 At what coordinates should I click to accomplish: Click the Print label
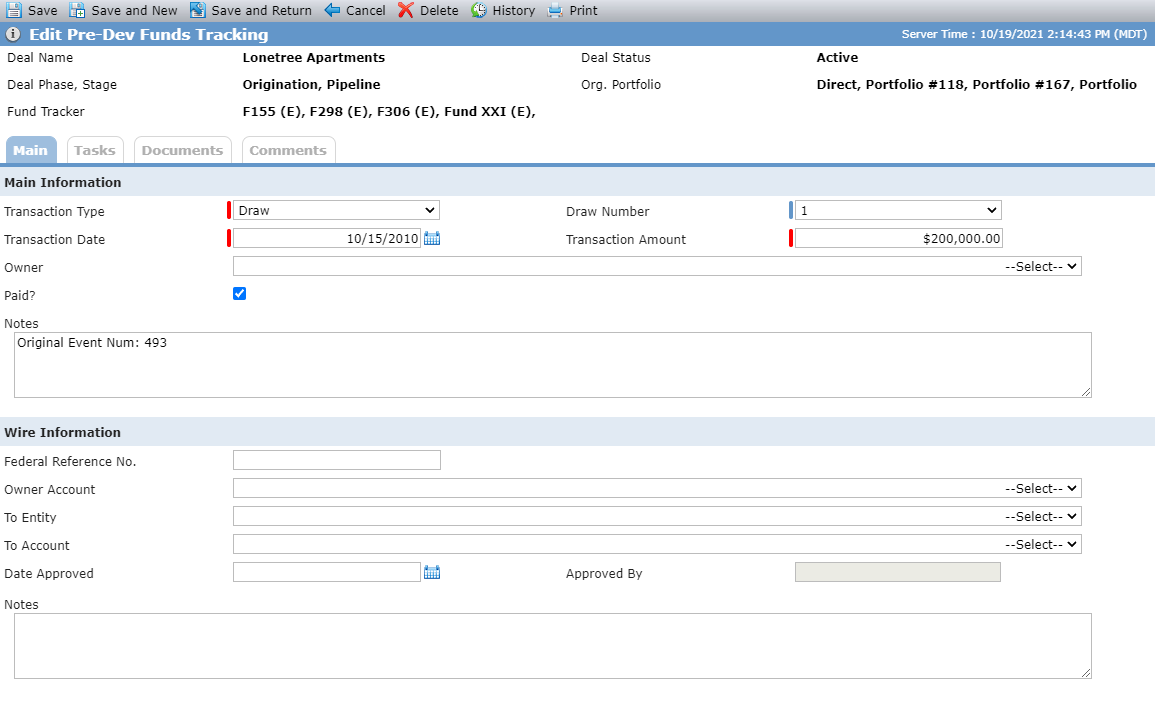click(583, 10)
